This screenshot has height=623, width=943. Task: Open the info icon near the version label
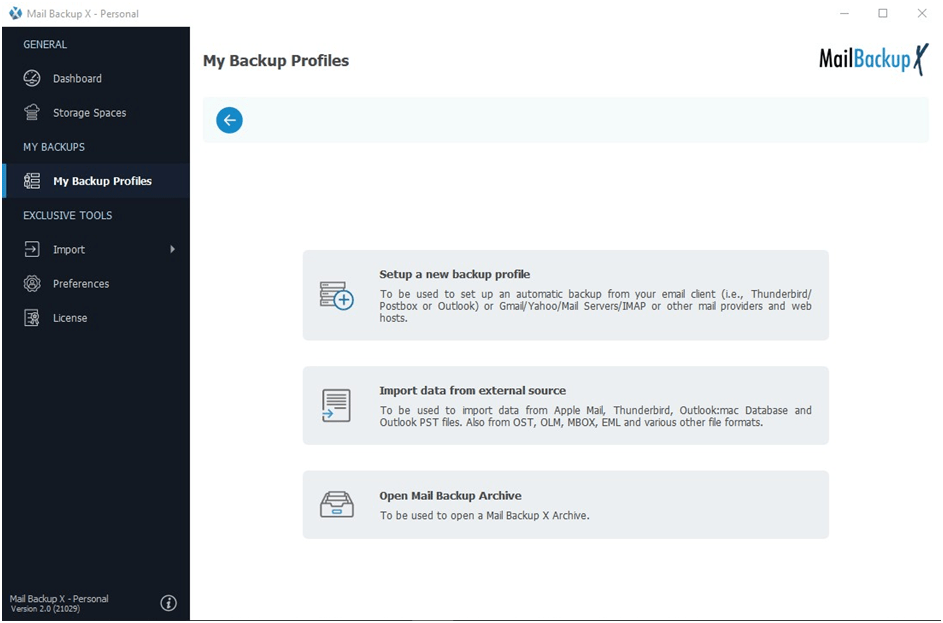(168, 602)
